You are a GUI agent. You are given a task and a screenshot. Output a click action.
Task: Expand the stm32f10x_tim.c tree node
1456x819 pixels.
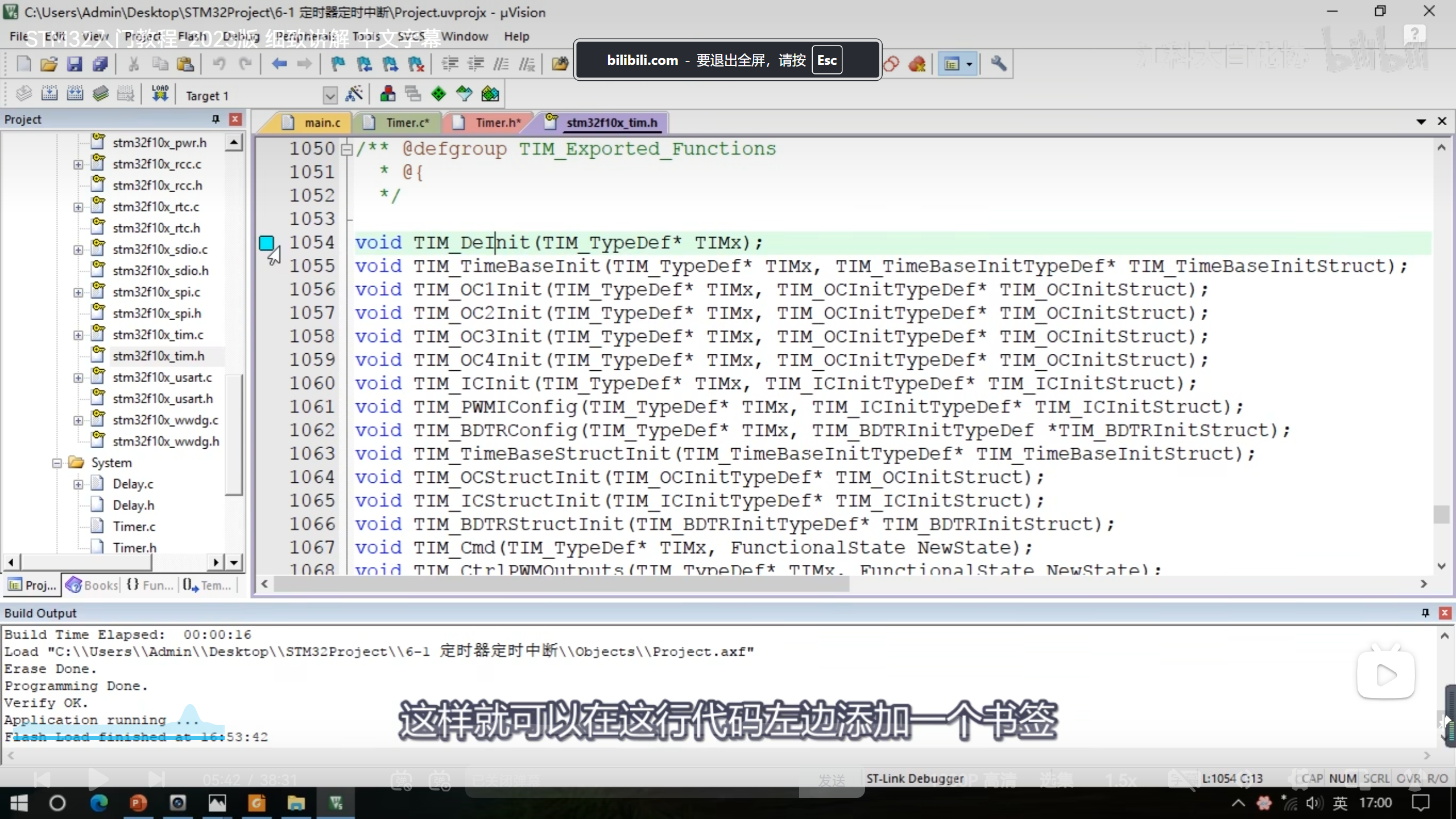pyautogui.click(x=78, y=335)
